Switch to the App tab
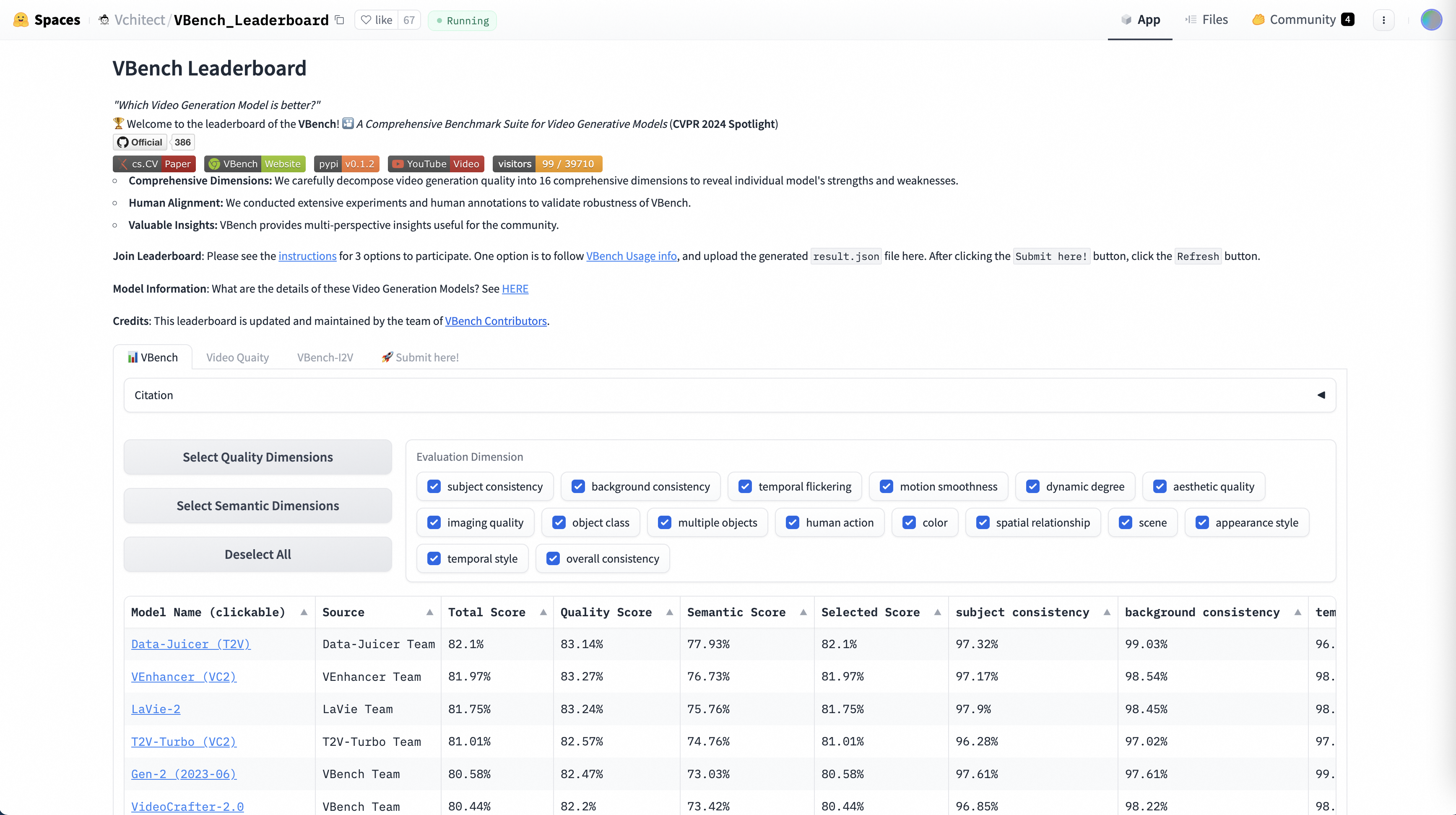 click(x=1140, y=20)
